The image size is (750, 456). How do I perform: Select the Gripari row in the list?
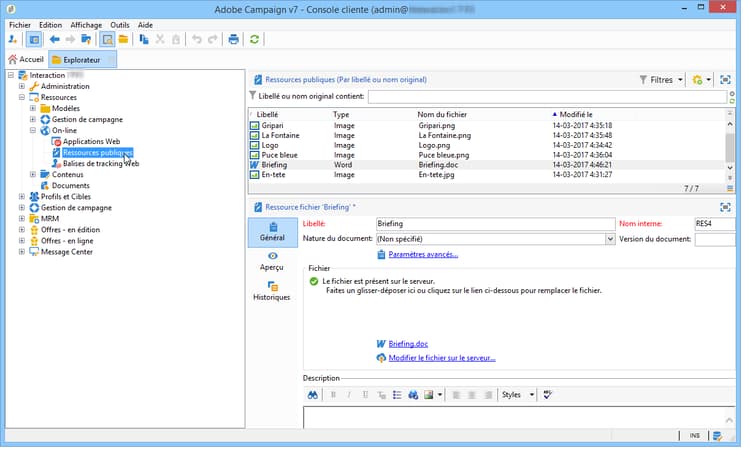pyautogui.click(x=488, y=126)
